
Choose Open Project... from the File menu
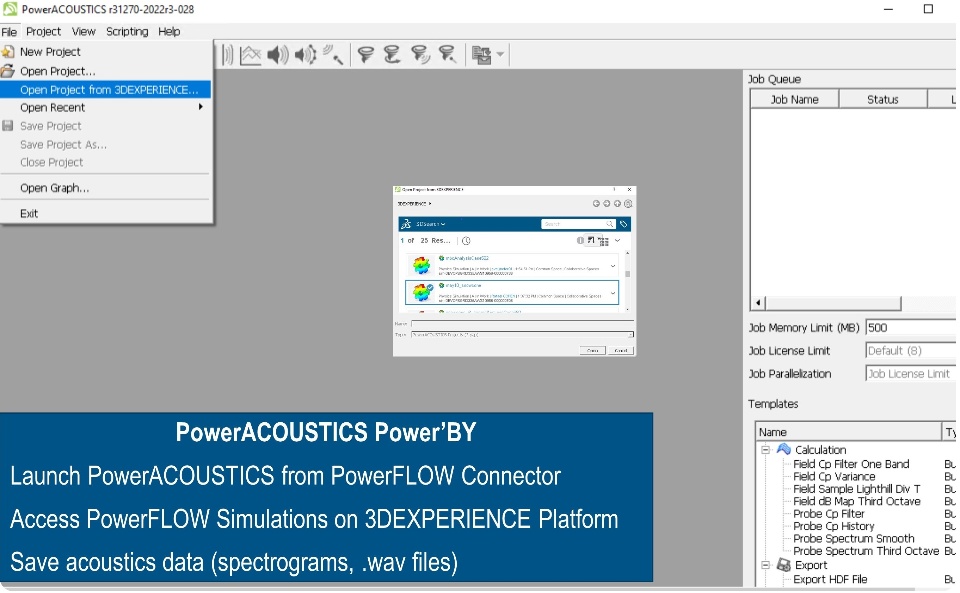(x=106, y=71)
